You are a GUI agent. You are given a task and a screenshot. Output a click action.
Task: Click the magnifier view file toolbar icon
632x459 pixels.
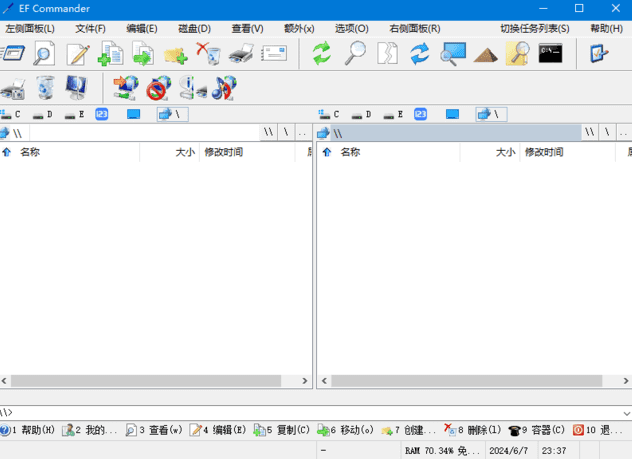[44, 54]
